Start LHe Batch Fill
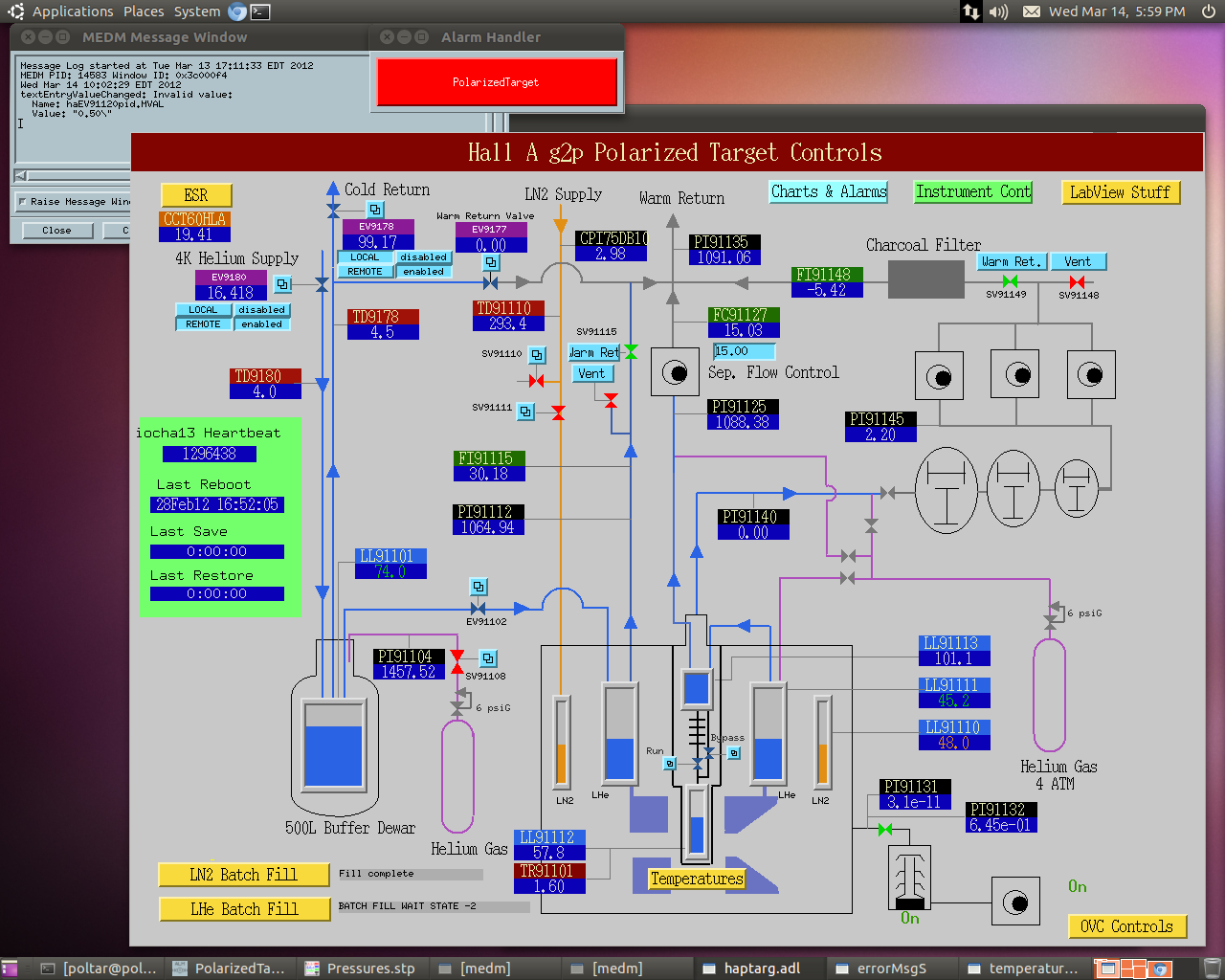 point(243,909)
